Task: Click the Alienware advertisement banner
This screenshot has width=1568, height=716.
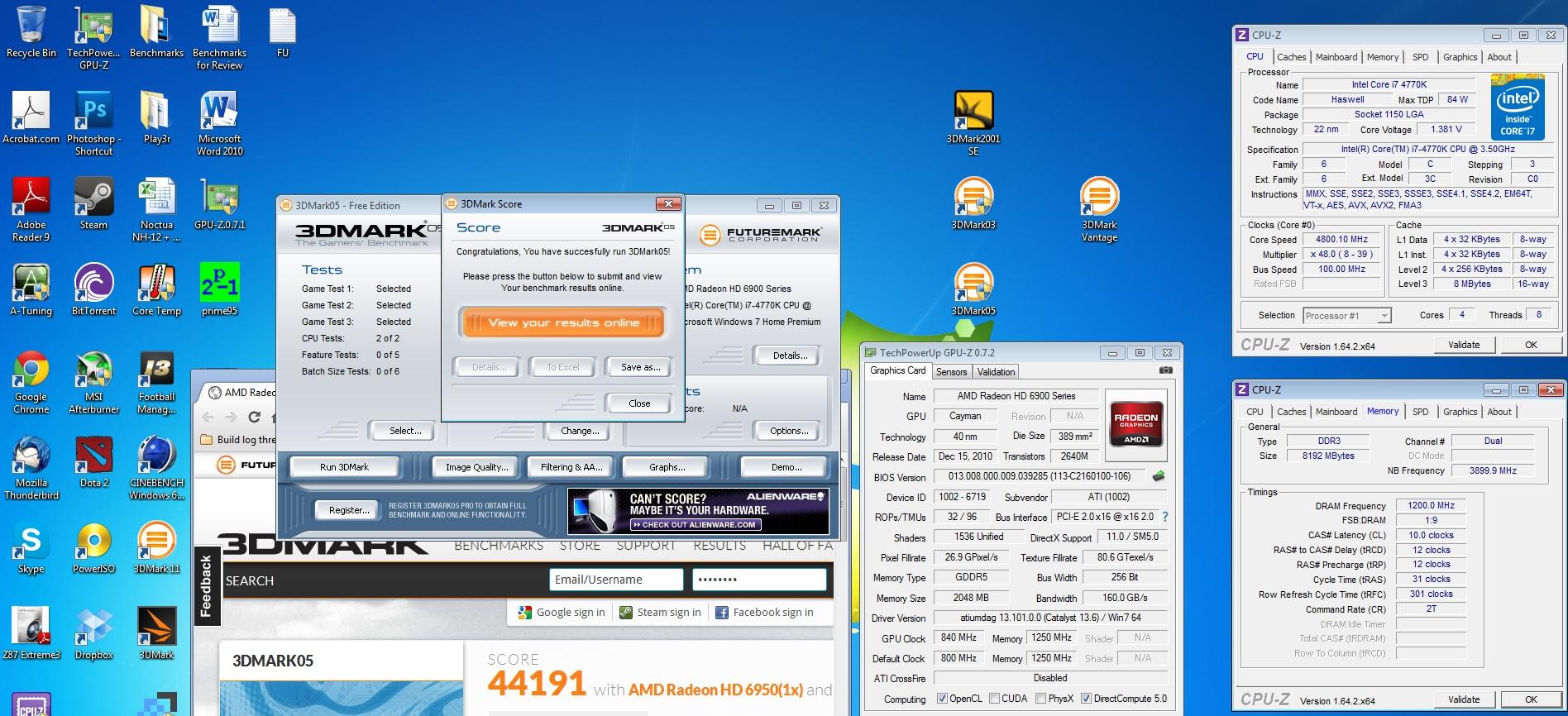Action: 698,511
